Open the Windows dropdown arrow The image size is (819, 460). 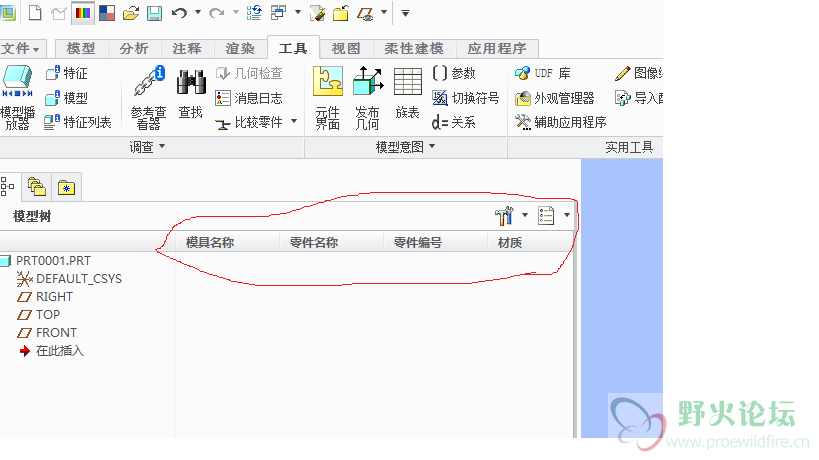(x=298, y=12)
